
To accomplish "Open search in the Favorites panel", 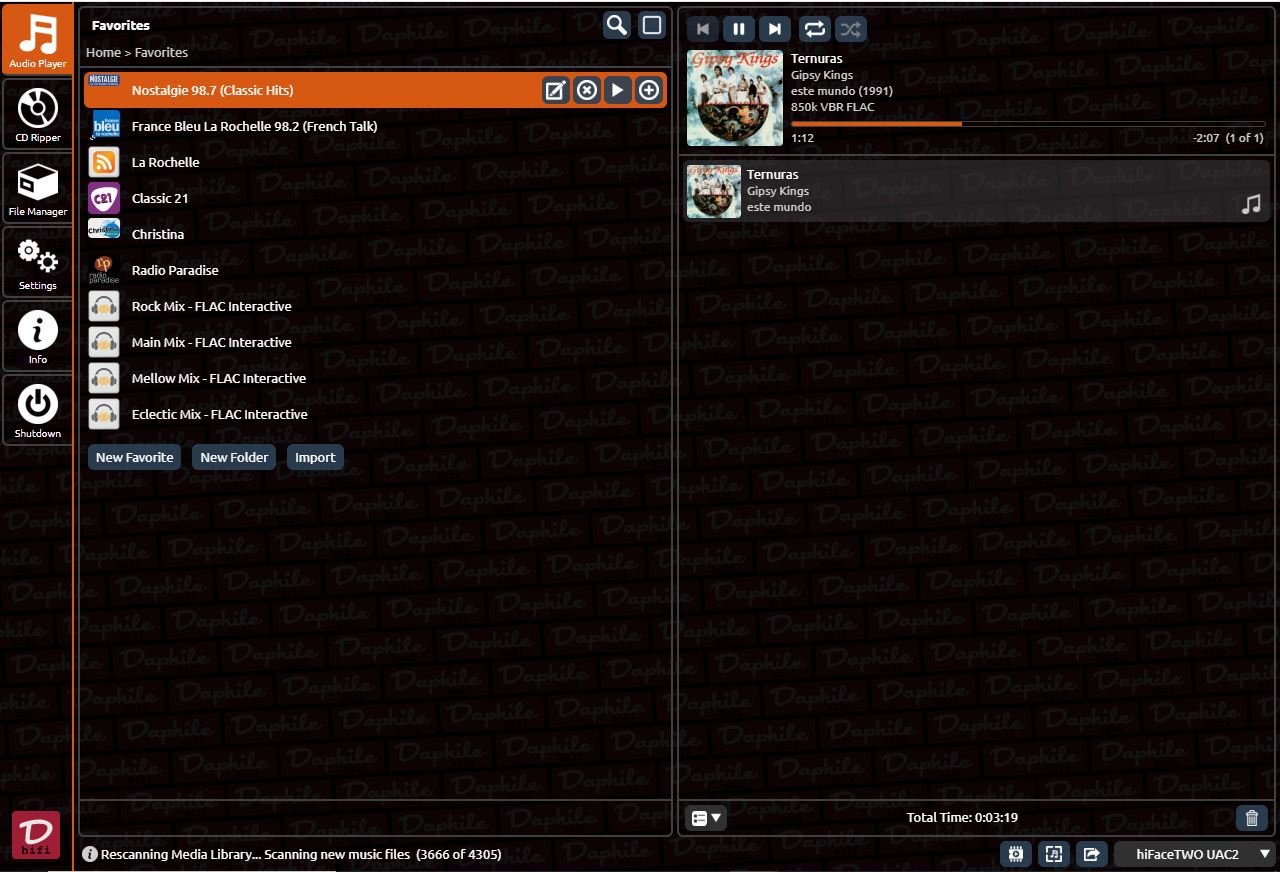I will [x=617, y=25].
